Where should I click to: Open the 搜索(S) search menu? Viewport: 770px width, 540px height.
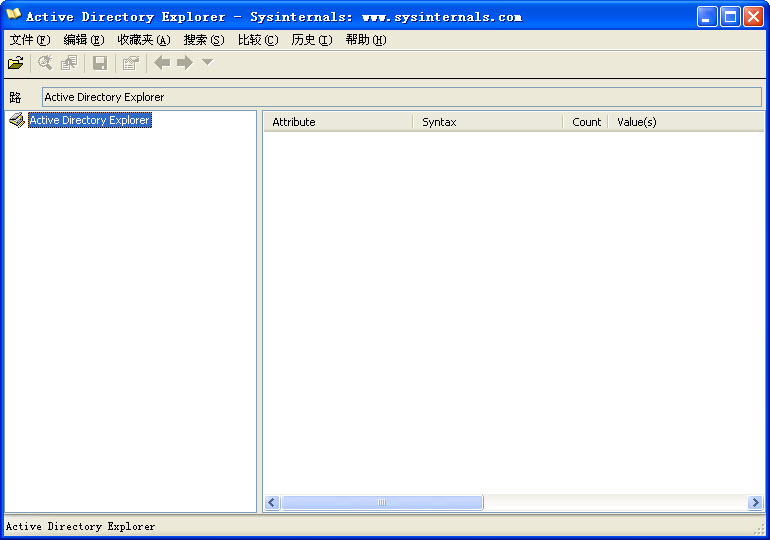203,40
